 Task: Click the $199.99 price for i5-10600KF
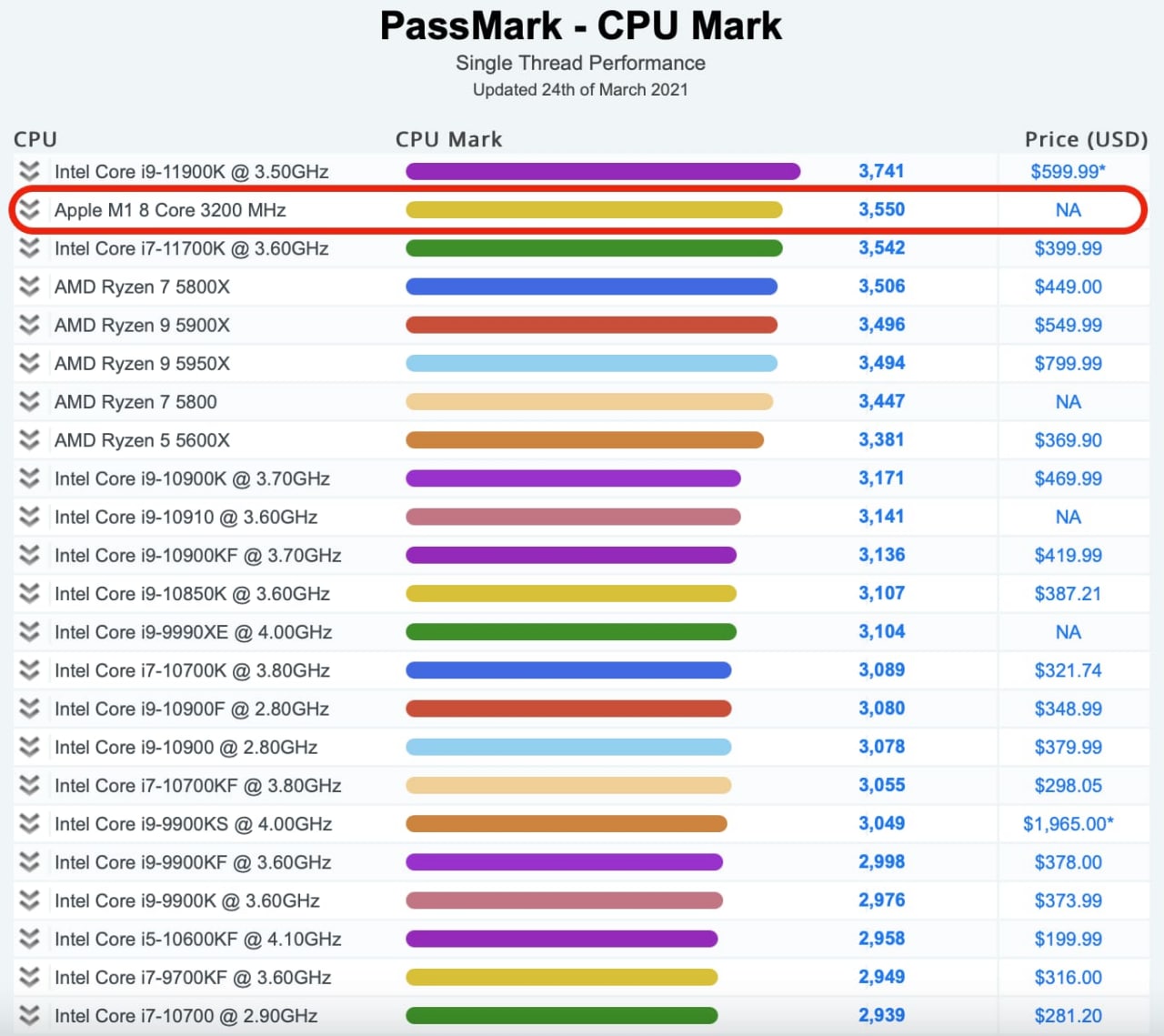[1068, 939]
